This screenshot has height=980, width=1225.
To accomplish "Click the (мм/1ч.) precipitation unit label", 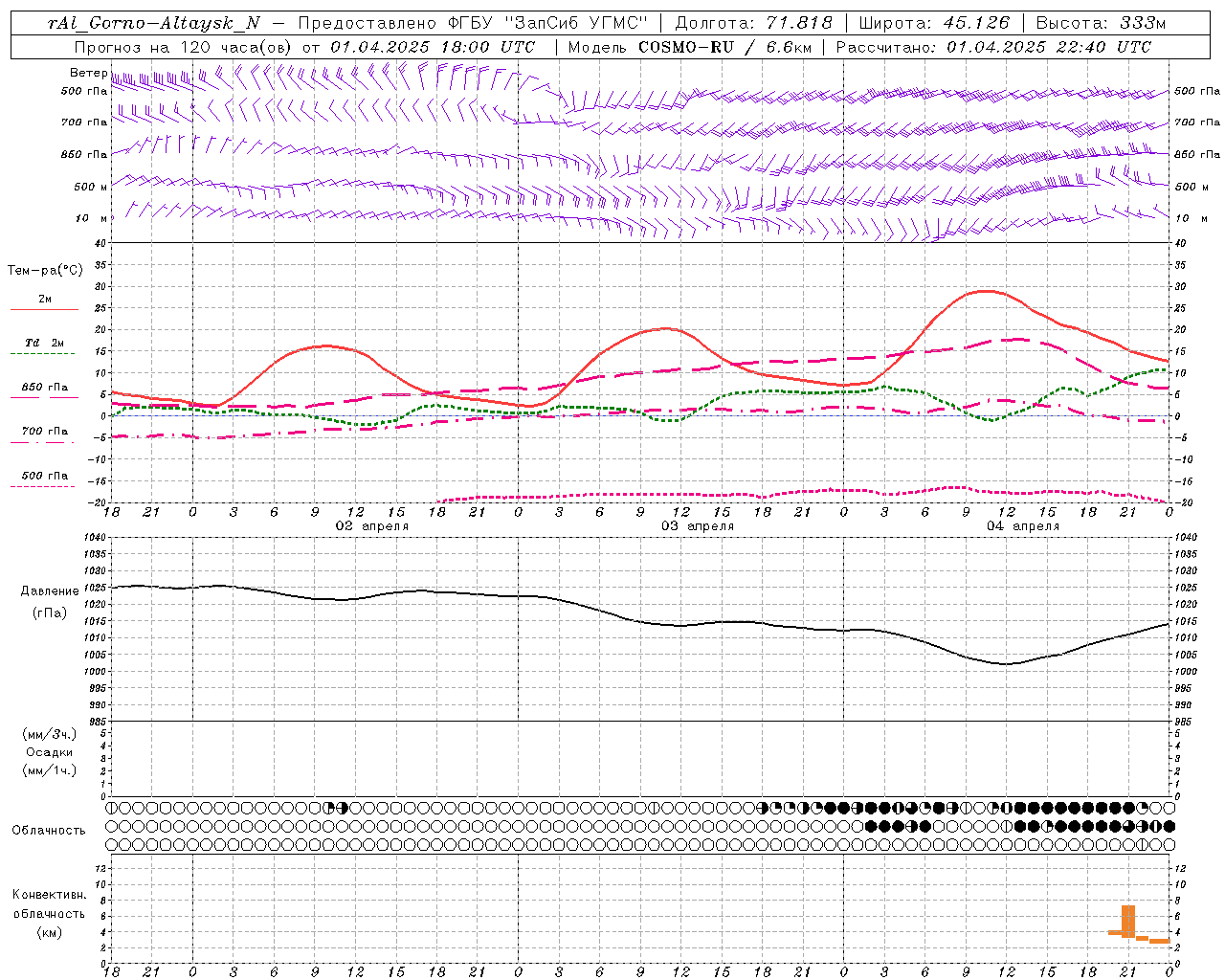I will pyautogui.click(x=50, y=770).
